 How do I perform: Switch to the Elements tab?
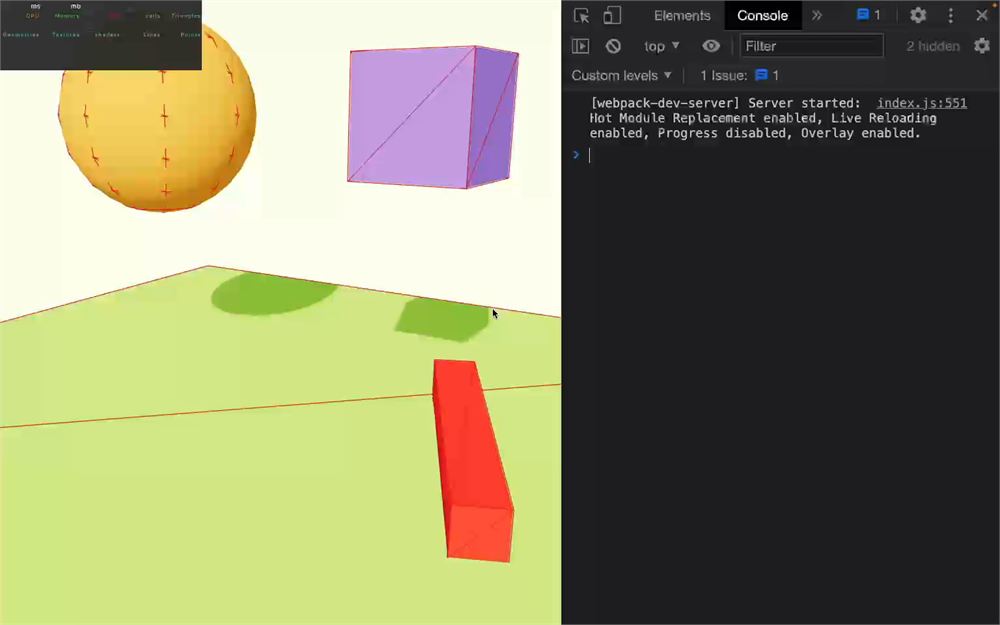pos(682,15)
